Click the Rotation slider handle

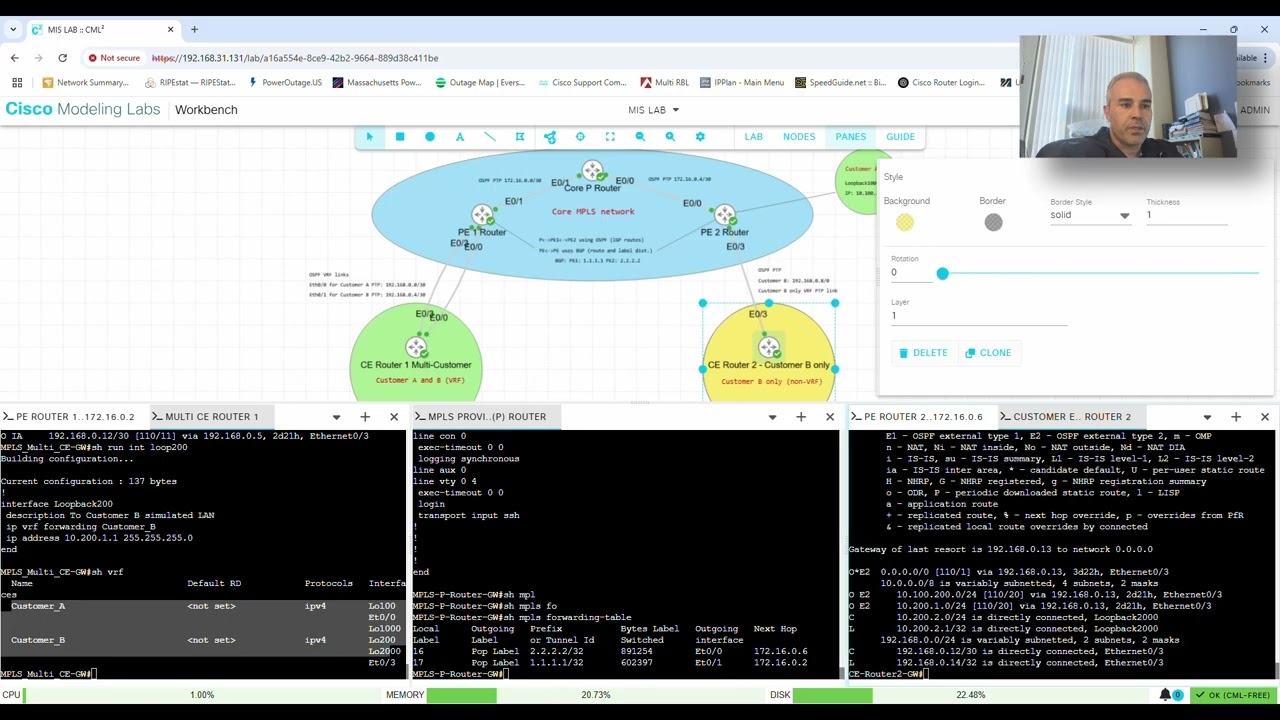click(x=942, y=273)
